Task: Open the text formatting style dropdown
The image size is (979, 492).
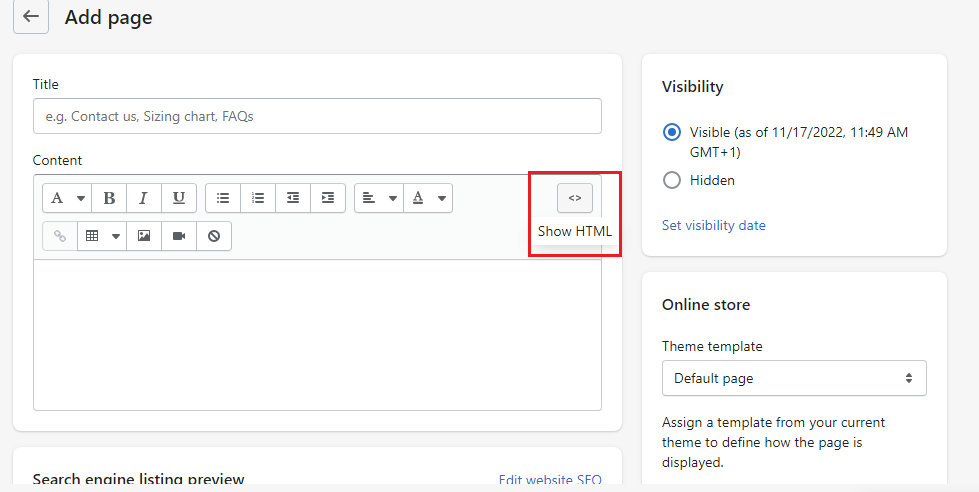Action: [x=66, y=198]
